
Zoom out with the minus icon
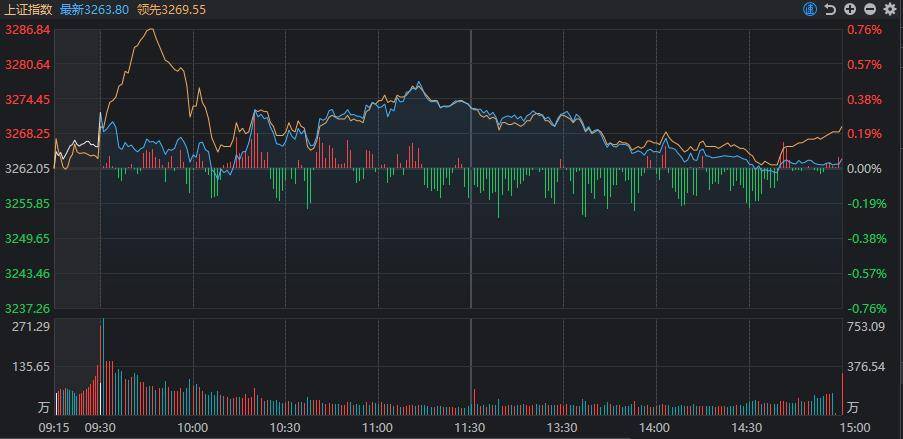pos(870,9)
